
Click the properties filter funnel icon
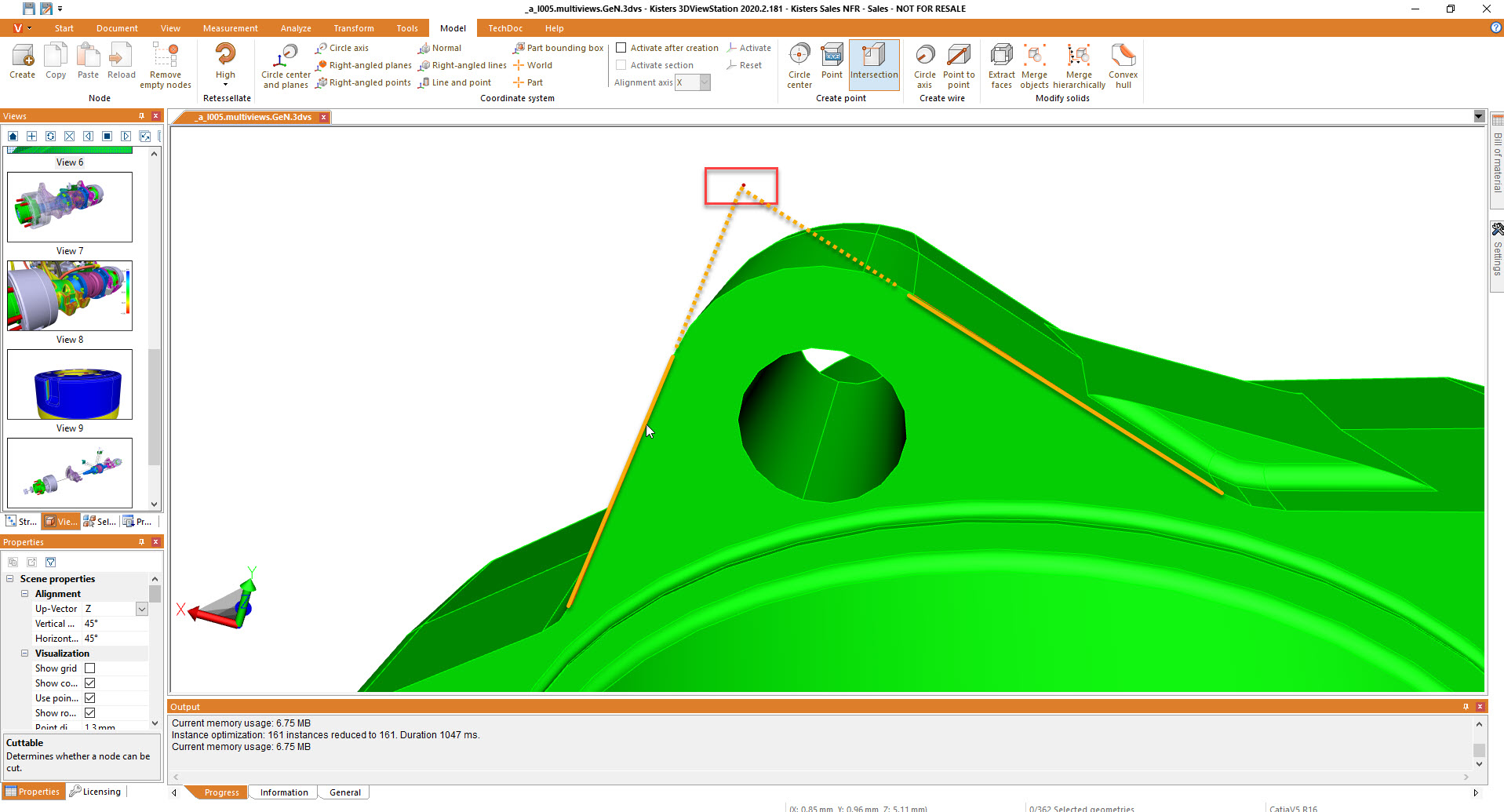tap(50, 562)
